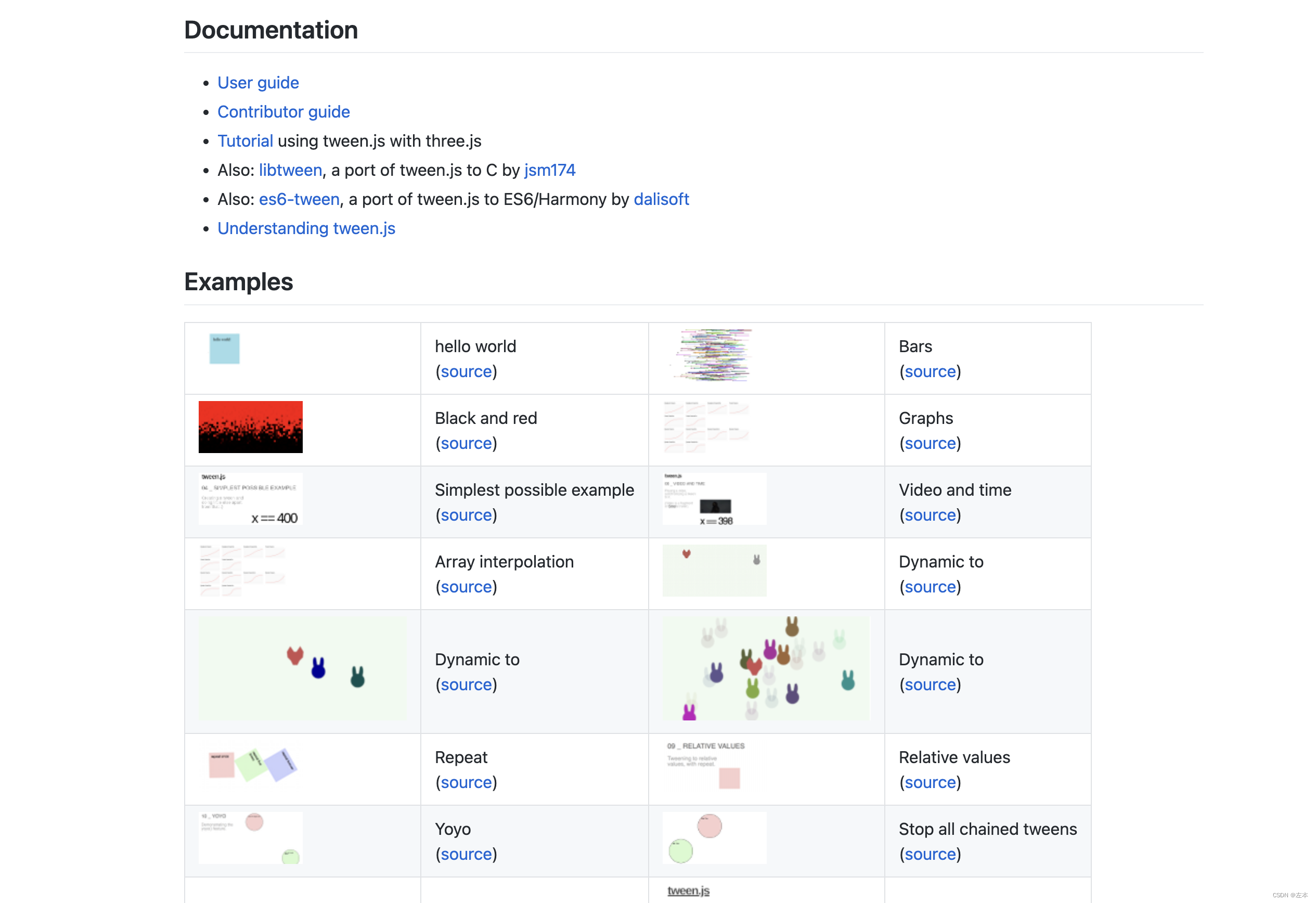1316x903 pixels.
Task: Visit jsm174's profile link
Action: pos(549,170)
